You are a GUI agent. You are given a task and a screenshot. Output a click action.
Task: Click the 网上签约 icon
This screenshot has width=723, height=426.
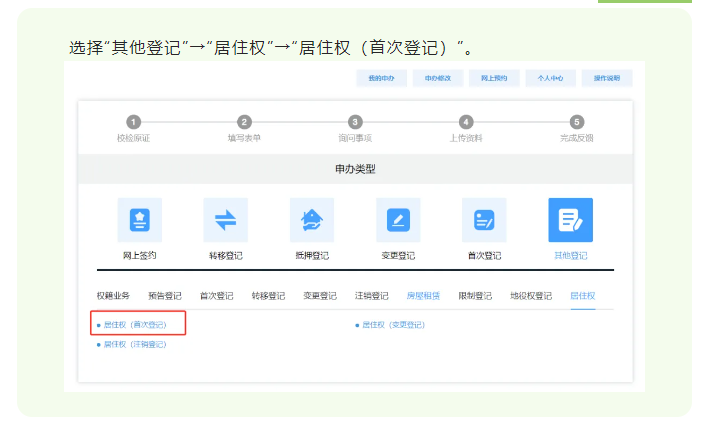pyautogui.click(x=139, y=220)
